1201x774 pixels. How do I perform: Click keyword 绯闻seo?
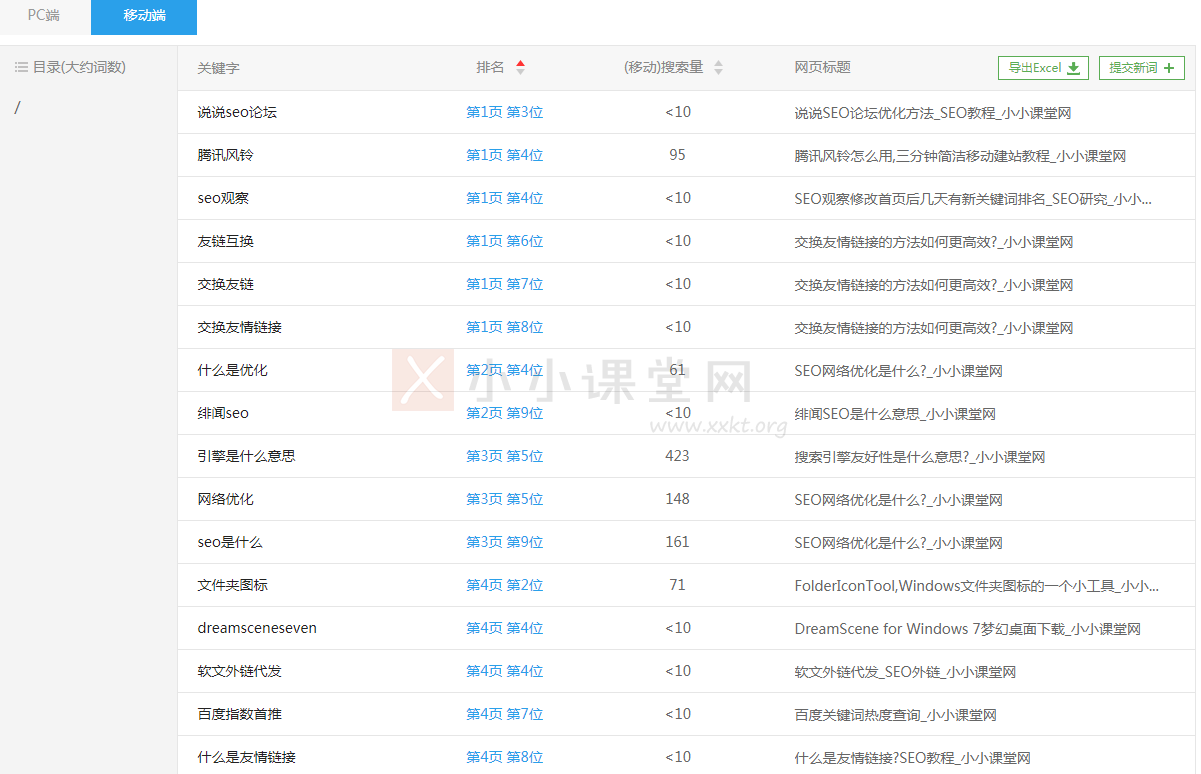point(223,414)
